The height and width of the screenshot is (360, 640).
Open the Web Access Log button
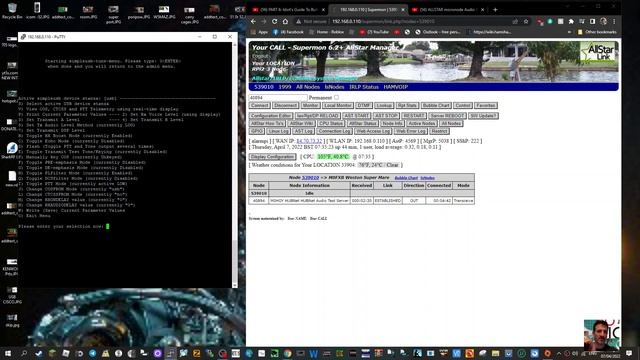tap(373, 131)
